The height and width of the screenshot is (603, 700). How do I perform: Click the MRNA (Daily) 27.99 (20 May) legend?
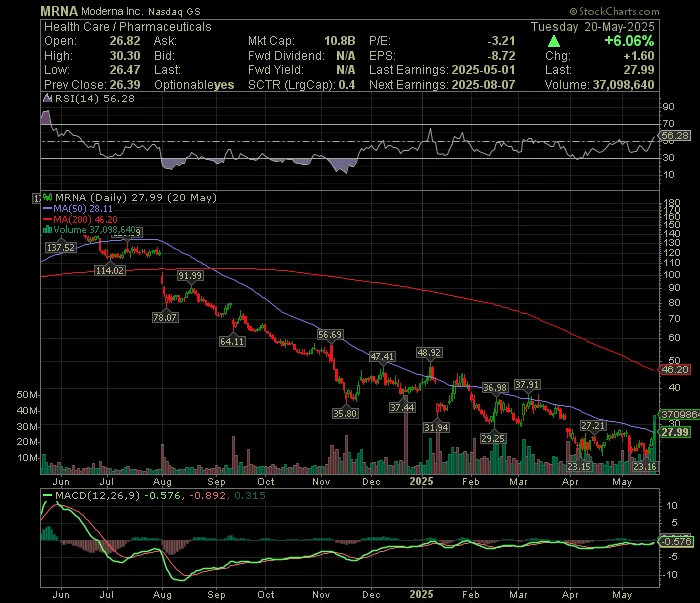point(136,198)
